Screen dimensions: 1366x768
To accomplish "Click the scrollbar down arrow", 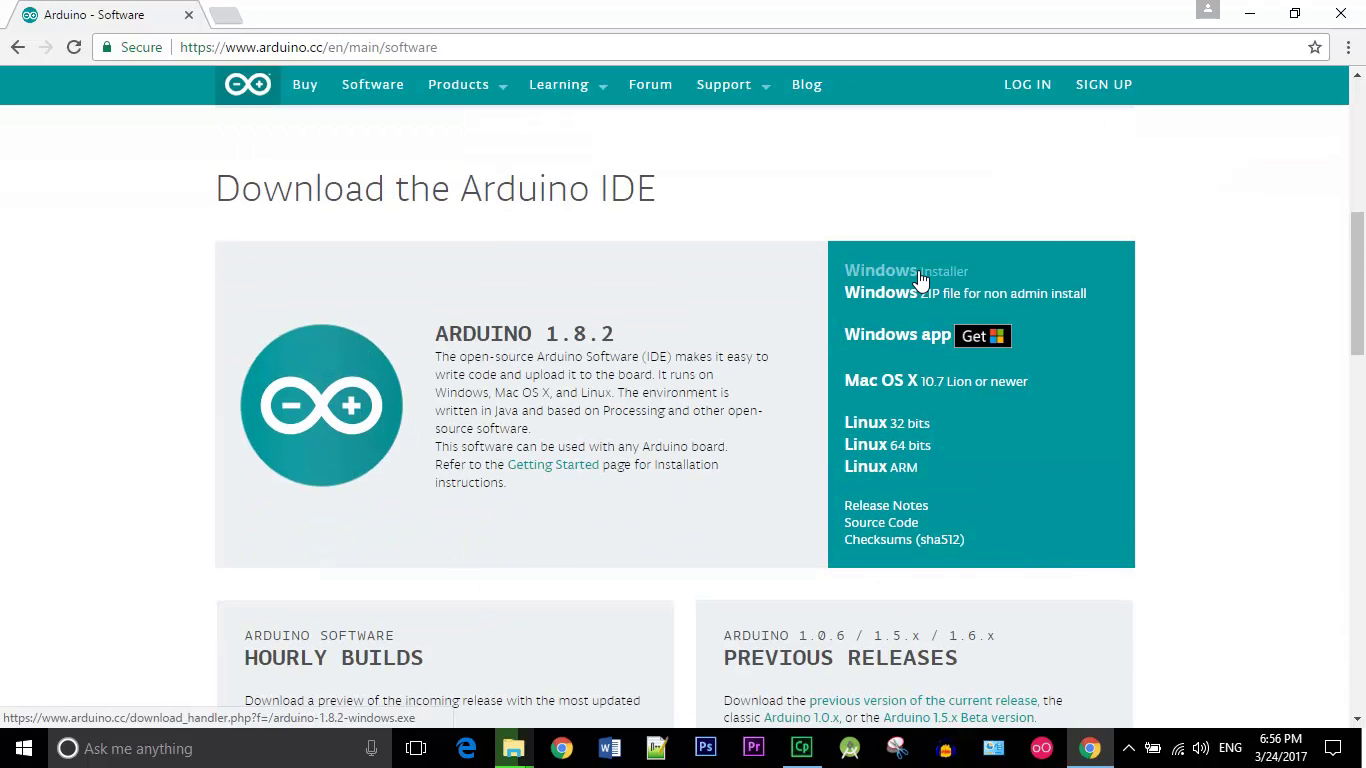I will pyautogui.click(x=1357, y=718).
